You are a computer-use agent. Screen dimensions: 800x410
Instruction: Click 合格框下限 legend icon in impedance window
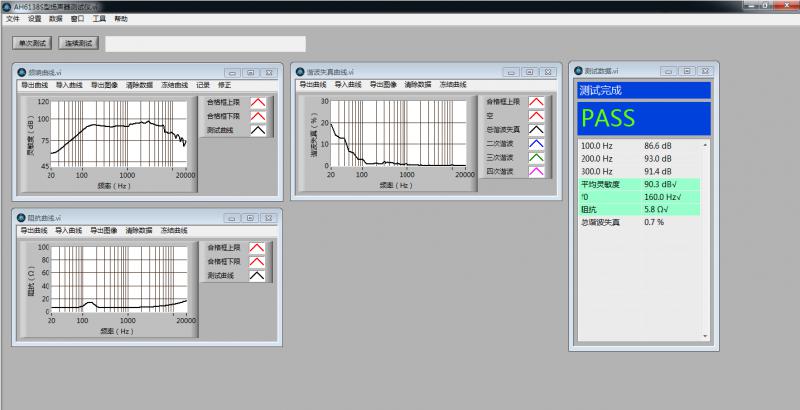pyautogui.click(x=258, y=261)
